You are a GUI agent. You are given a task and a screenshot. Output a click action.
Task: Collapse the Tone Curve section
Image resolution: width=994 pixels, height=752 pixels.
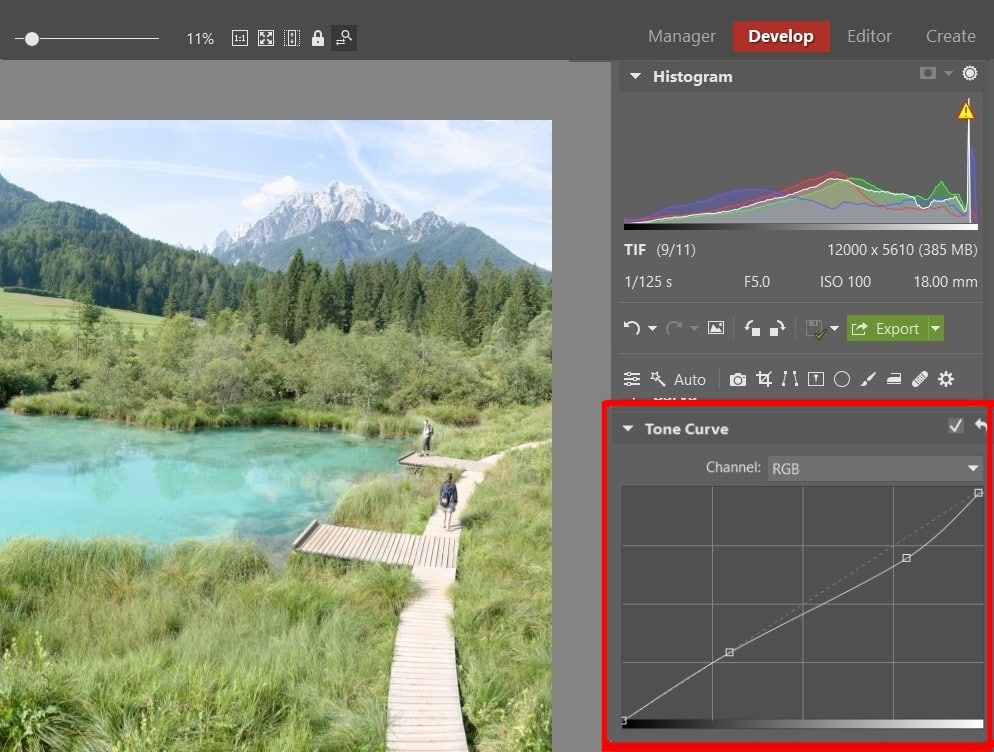point(628,428)
